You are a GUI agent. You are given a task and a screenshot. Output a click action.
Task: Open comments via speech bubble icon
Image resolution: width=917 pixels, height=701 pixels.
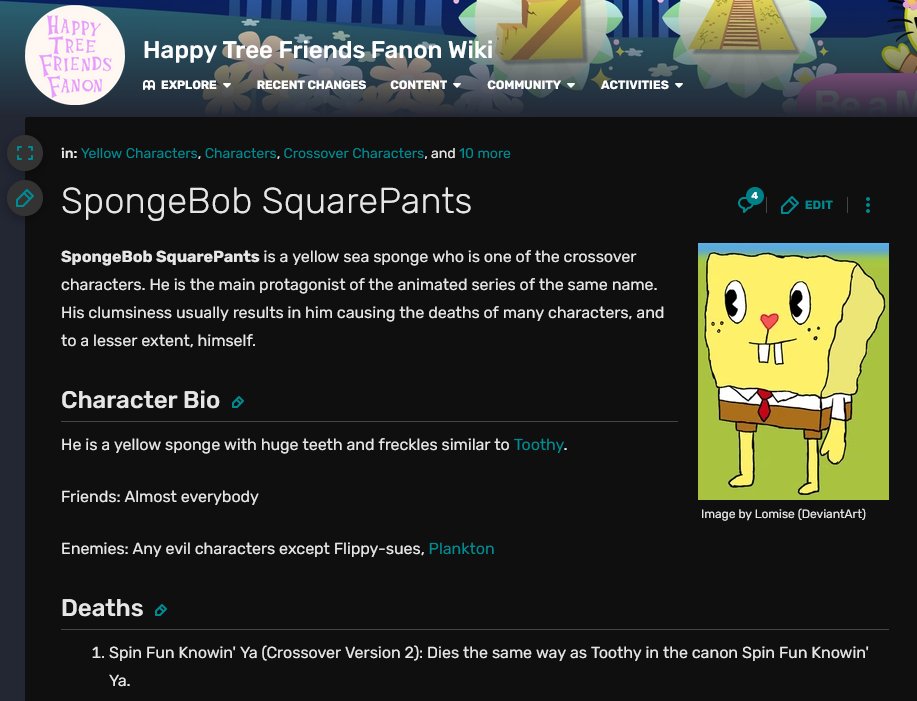(750, 202)
